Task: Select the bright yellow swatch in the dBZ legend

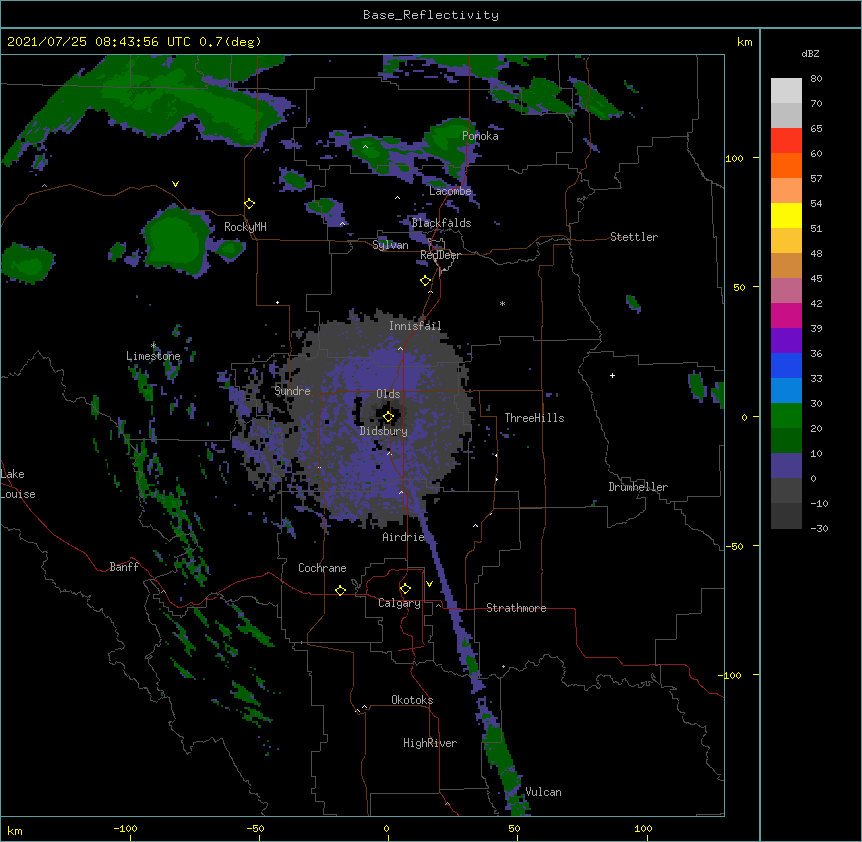Action: [x=786, y=215]
